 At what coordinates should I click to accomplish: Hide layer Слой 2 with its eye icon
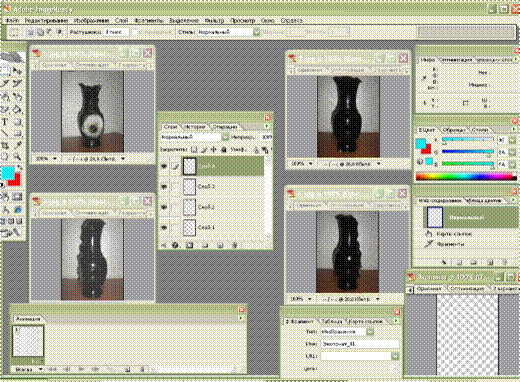click(164, 207)
